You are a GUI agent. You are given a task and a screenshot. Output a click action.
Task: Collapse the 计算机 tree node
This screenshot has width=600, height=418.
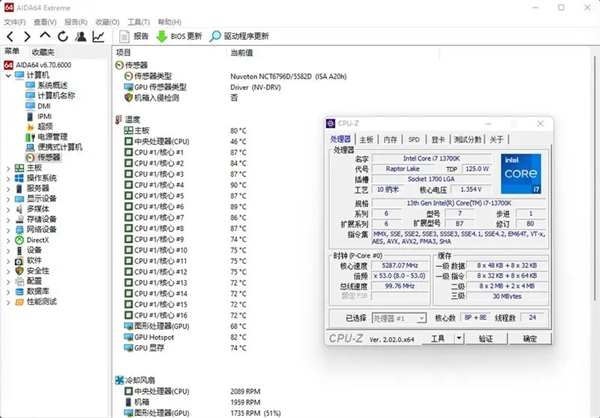click(9, 75)
